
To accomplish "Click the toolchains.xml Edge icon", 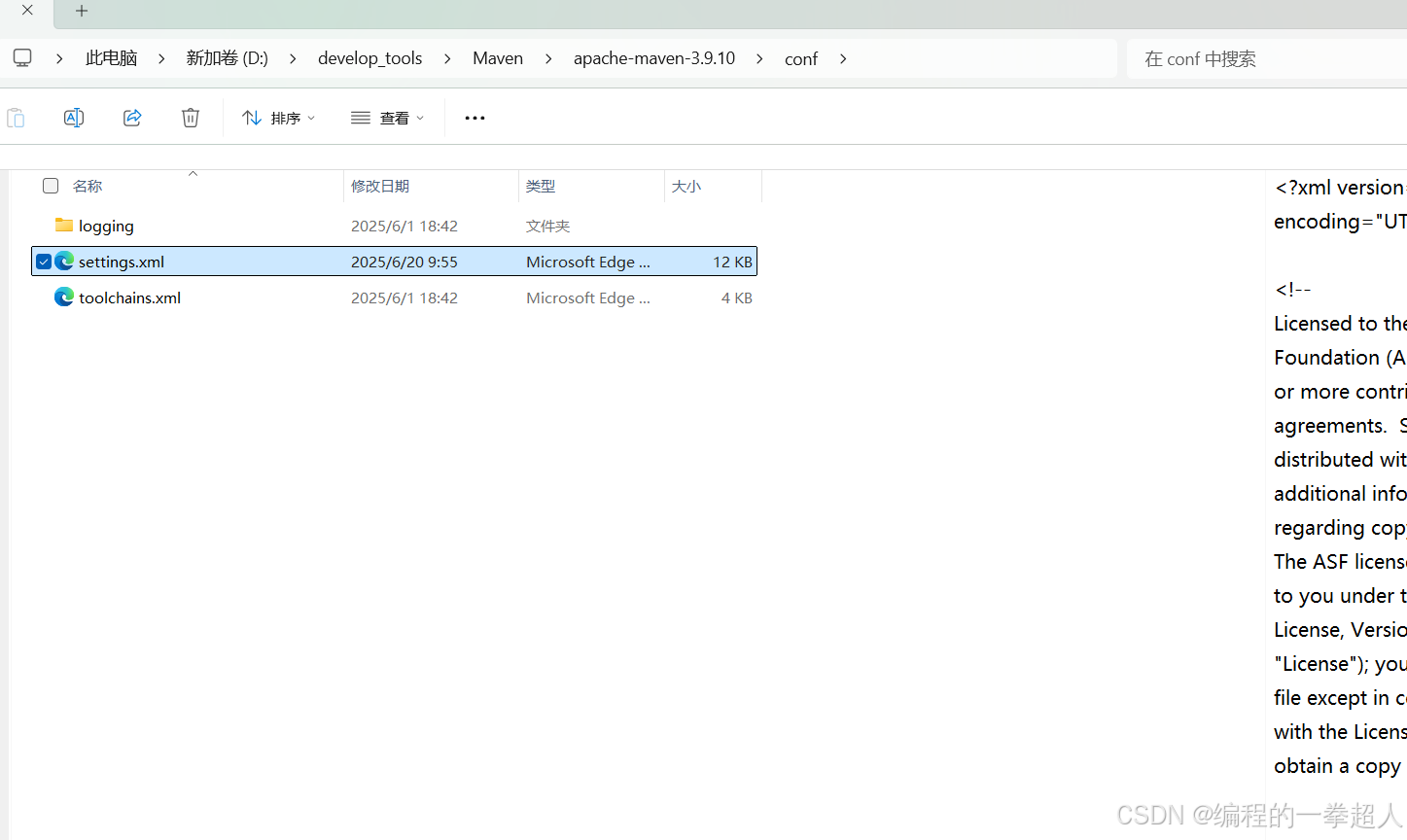I will click(64, 297).
